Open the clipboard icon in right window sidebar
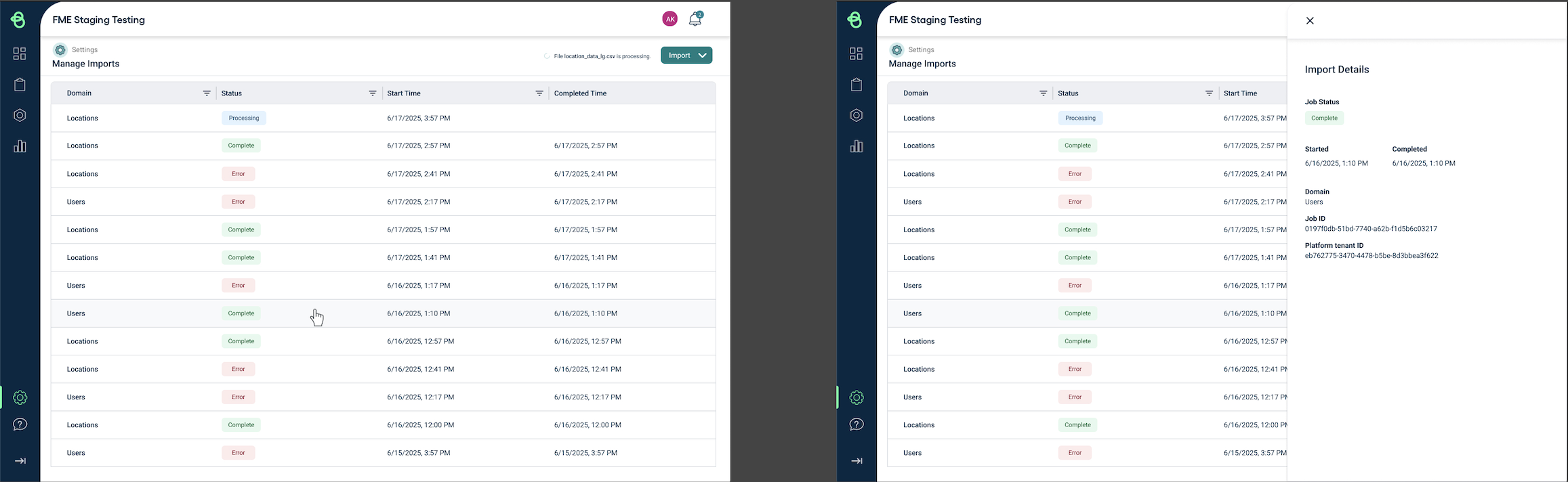This screenshot has width=1568, height=482. tap(857, 85)
